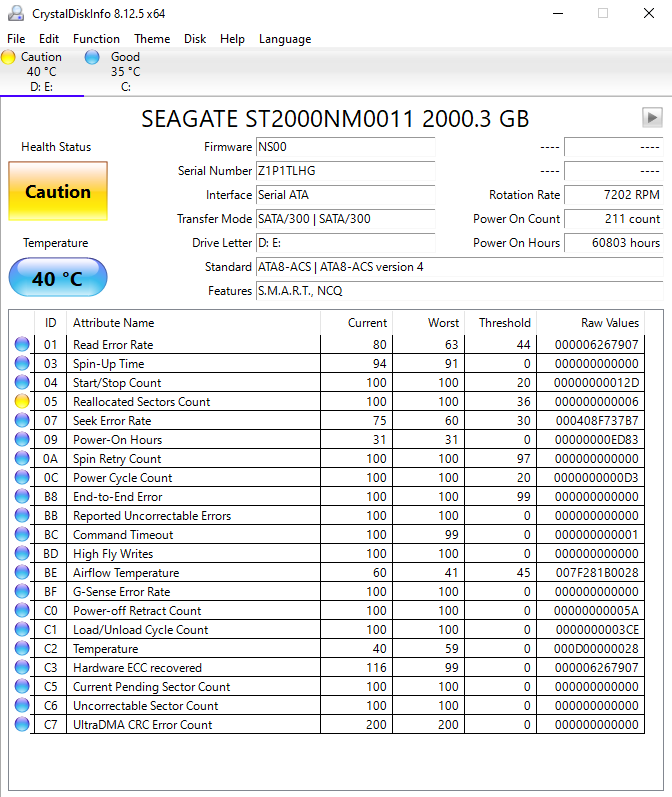Click the yellow Caution status circle icon
This screenshot has width=672, height=797.
point(8,57)
